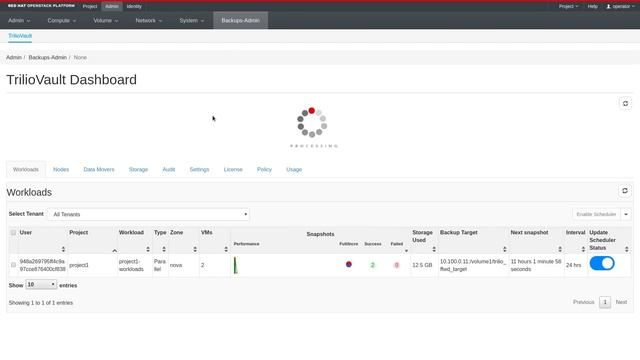The width and height of the screenshot is (640, 360).
Task: Sort table by Workload column
Action: 148,249
